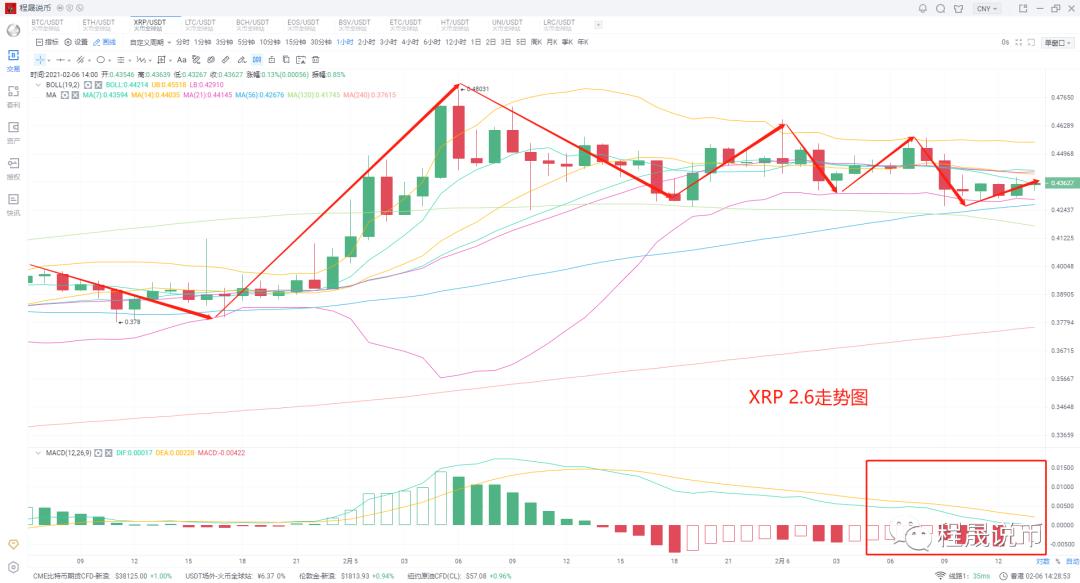Select the wave pattern drawing tool
Screen dimensions: 1080x583
coord(141,60)
